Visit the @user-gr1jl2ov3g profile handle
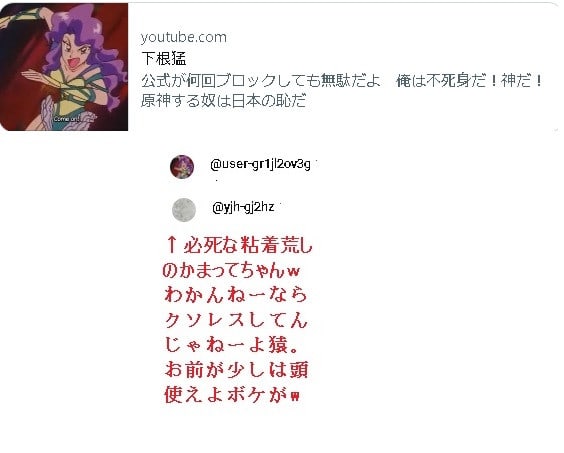 click(x=260, y=164)
